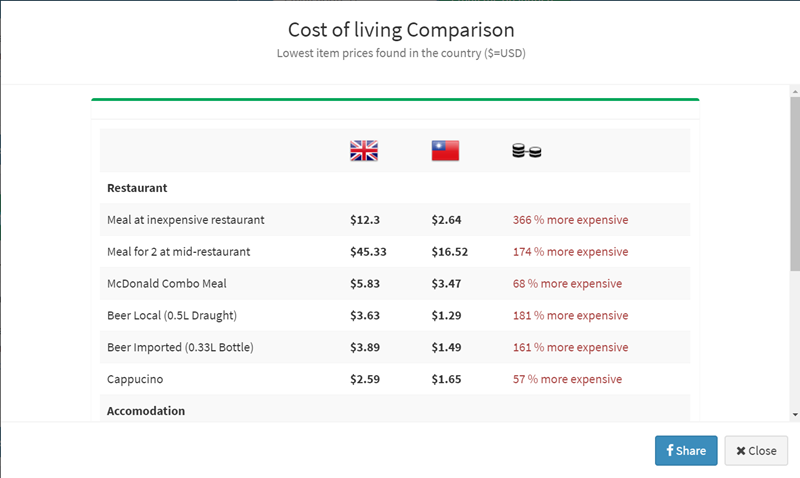Click the scrollbar up arrow
The height and width of the screenshot is (478, 800).
click(x=795, y=91)
